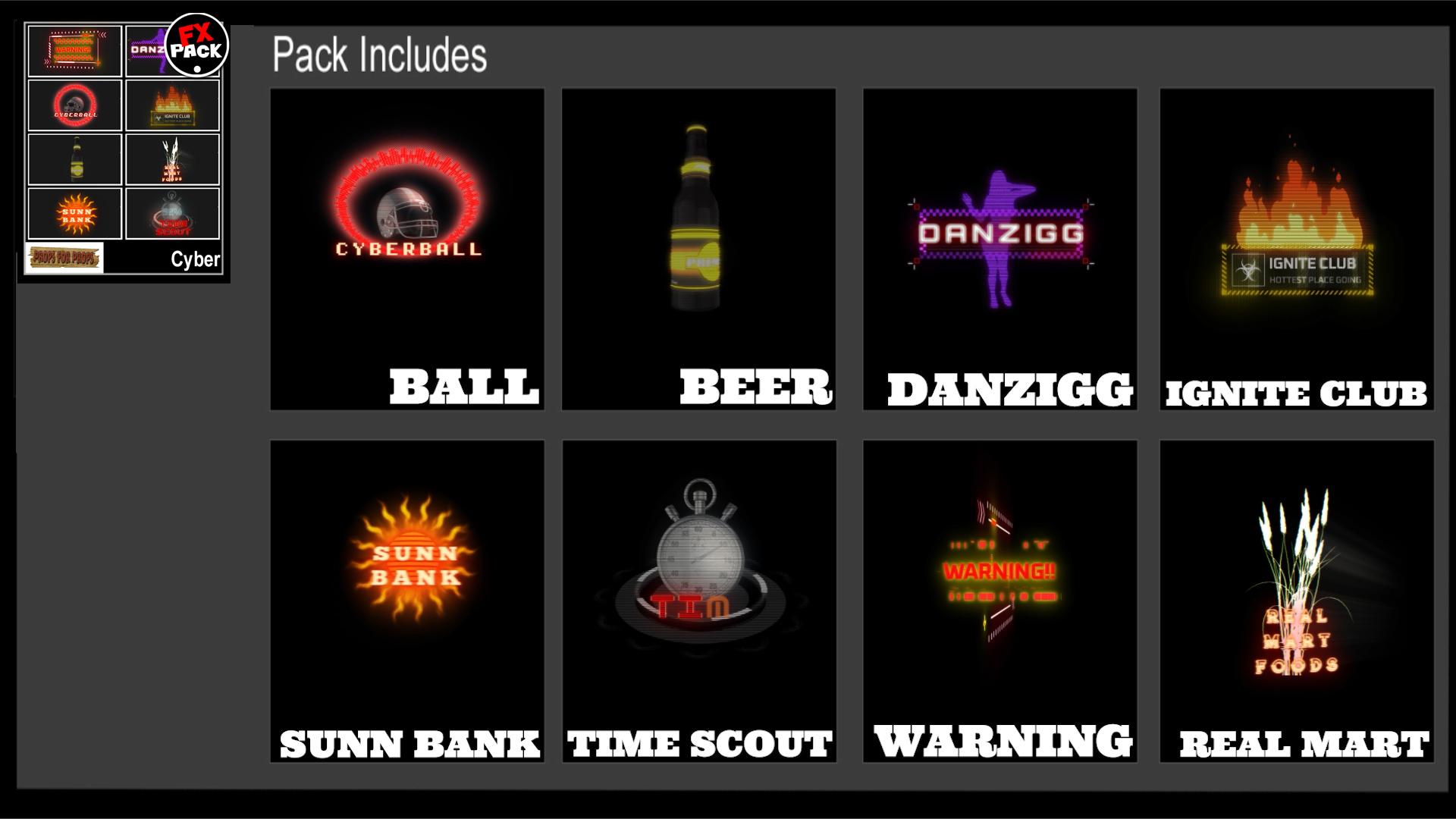
Task: Select the Ignite Club flame card
Action: [1297, 249]
